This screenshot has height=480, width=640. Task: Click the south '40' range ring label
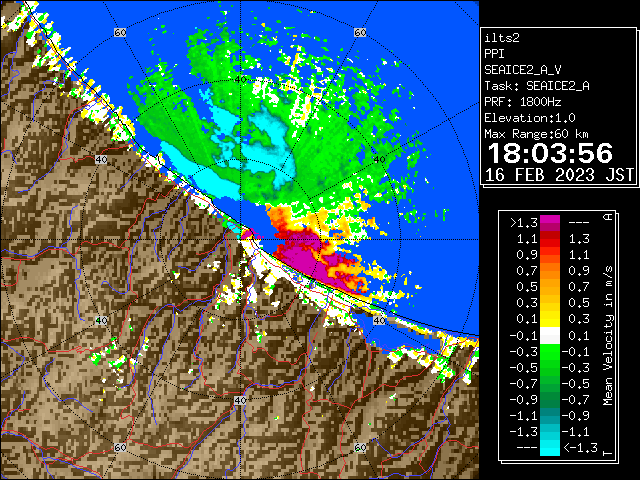tap(240, 400)
